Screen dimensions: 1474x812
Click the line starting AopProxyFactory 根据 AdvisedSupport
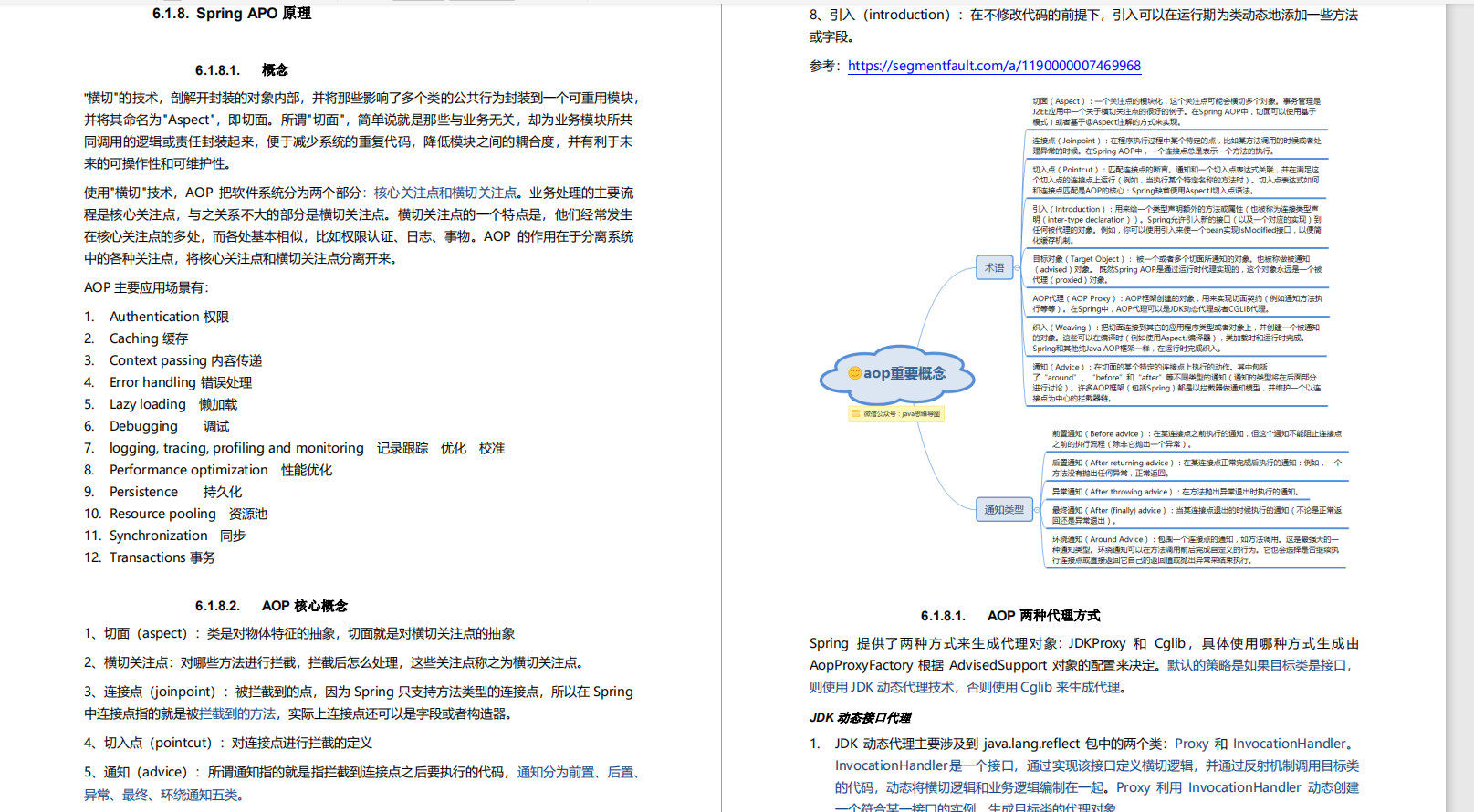coord(1081,665)
